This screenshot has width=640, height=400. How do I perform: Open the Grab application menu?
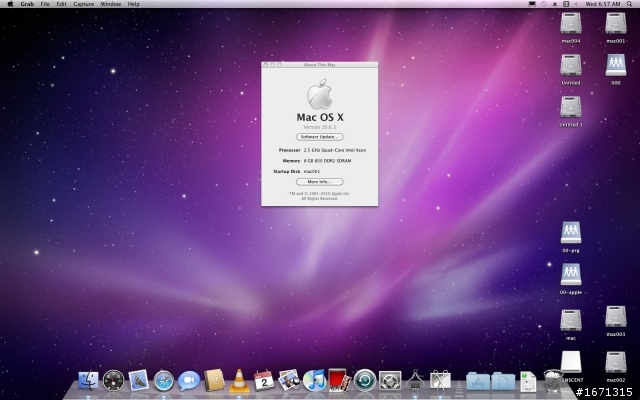click(x=27, y=4)
